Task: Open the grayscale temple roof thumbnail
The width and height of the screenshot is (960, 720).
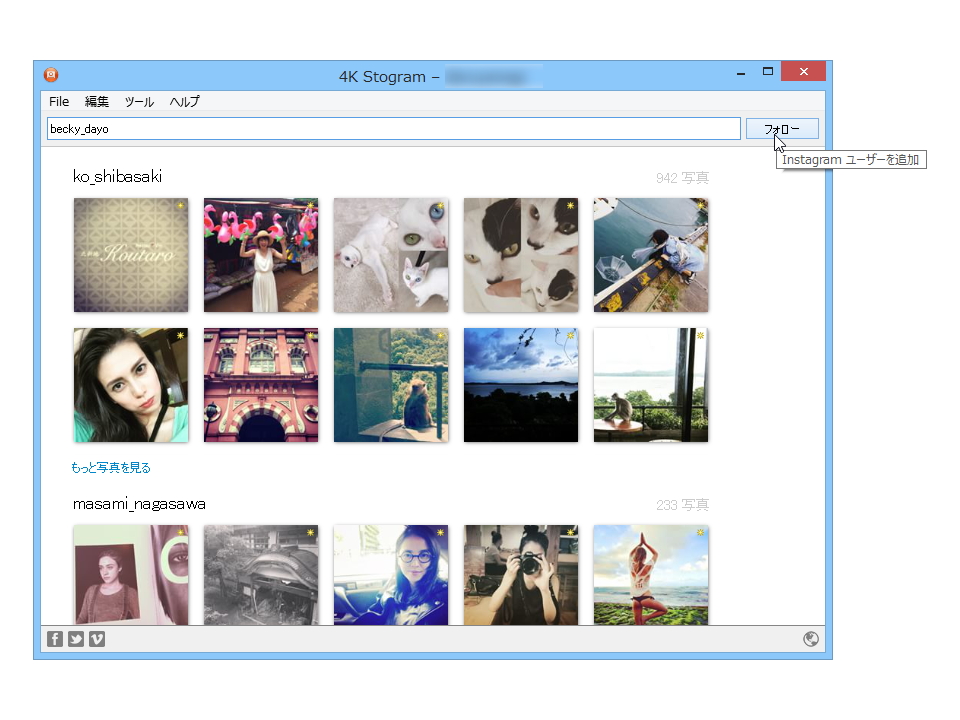Action: pos(261,575)
